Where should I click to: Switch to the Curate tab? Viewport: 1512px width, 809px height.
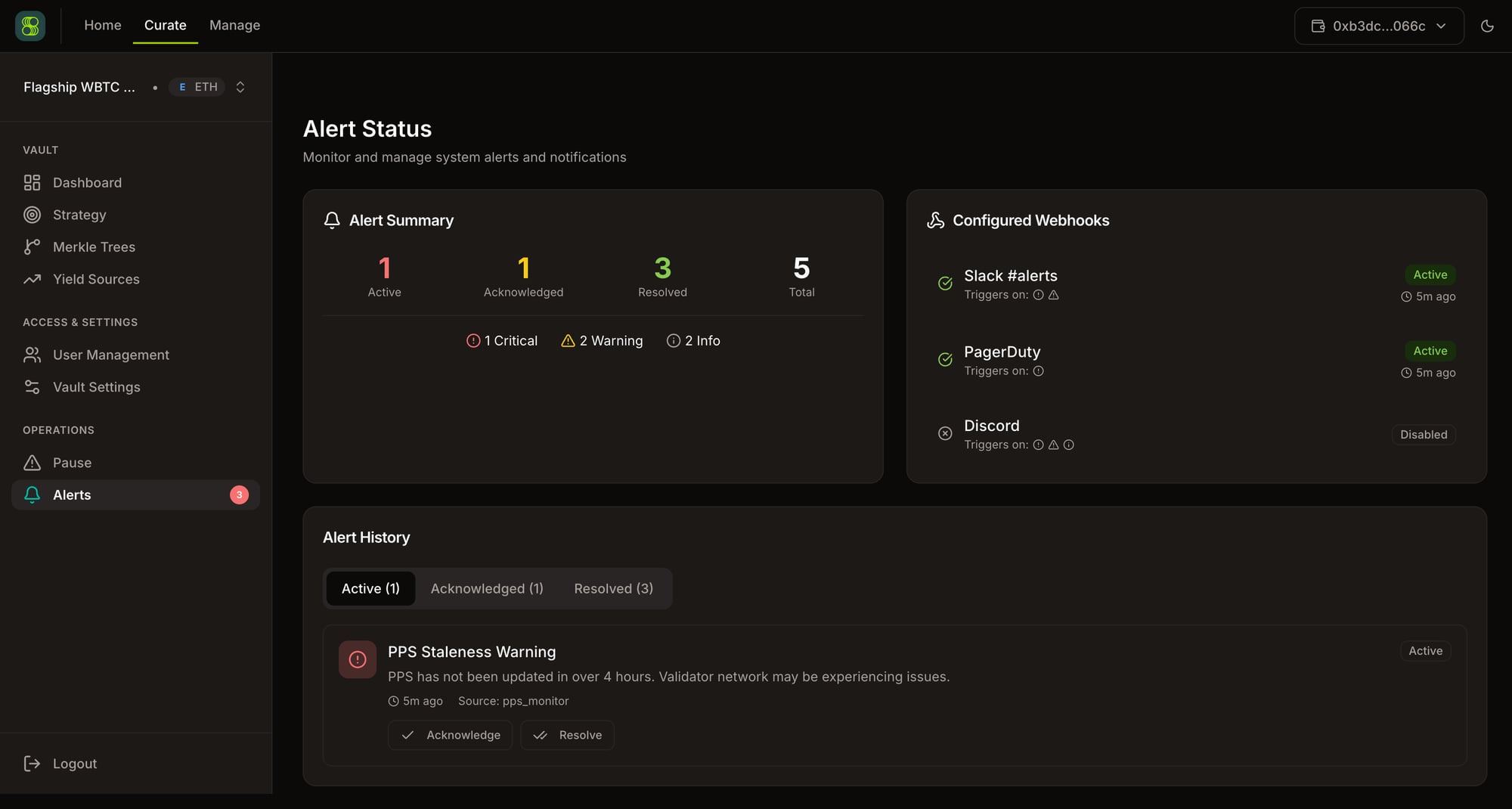coord(166,25)
